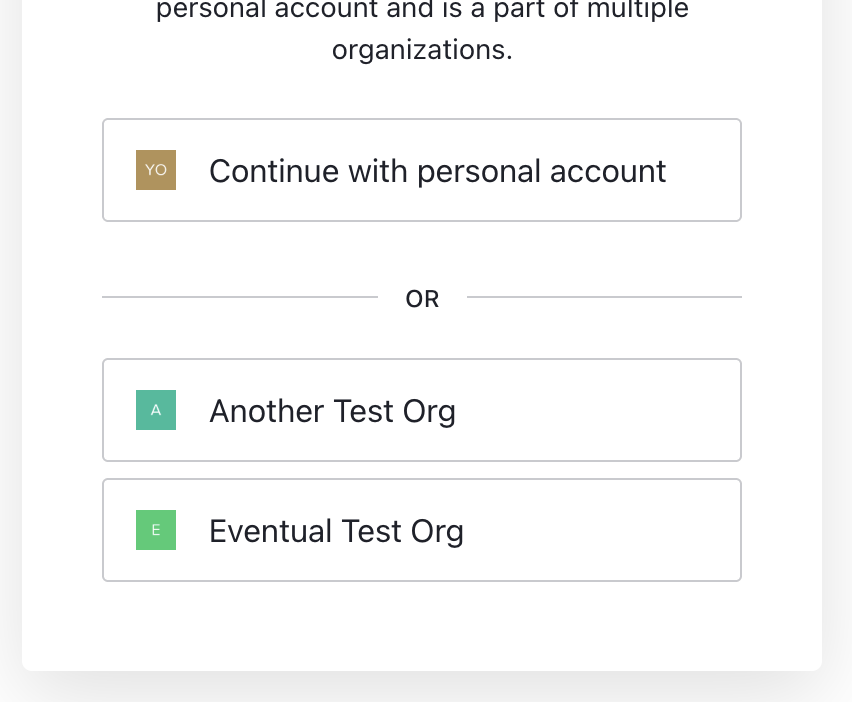The height and width of the screenshot is (702, 852).
Task: Click the 'Another Test Org' label text
Action: coord(332,411)
